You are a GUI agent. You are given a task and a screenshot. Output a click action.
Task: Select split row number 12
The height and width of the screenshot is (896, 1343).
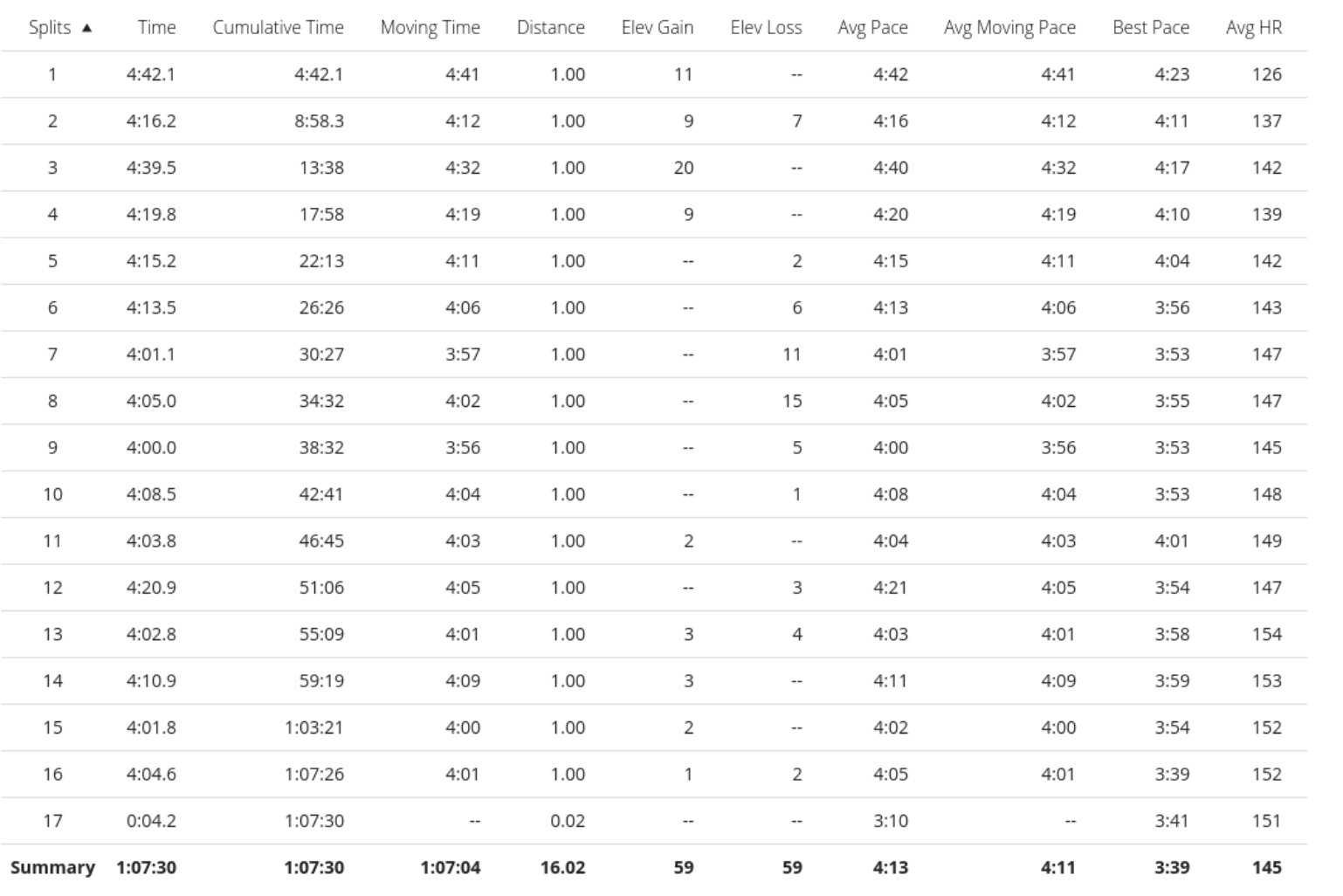[654, 588]
